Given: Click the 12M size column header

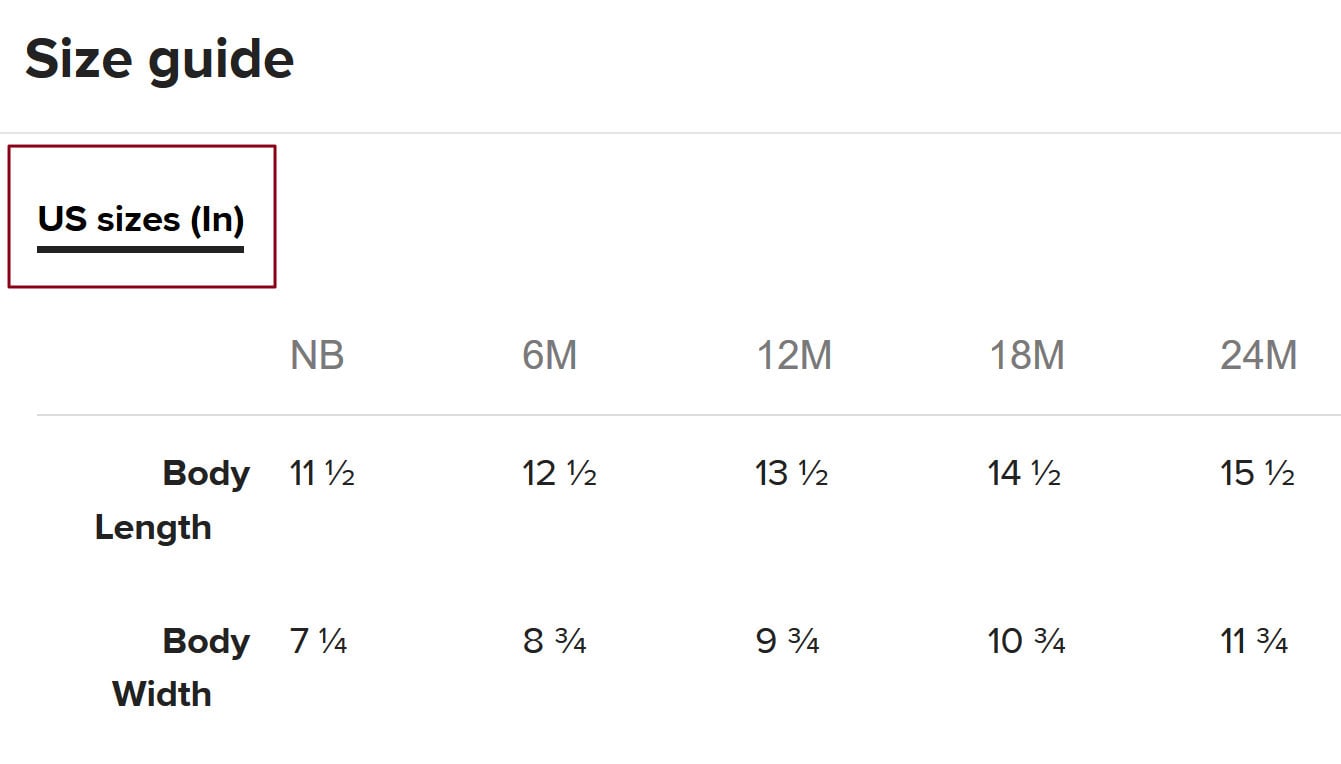Looking at the screenshot, I should (x=794, y=356).
